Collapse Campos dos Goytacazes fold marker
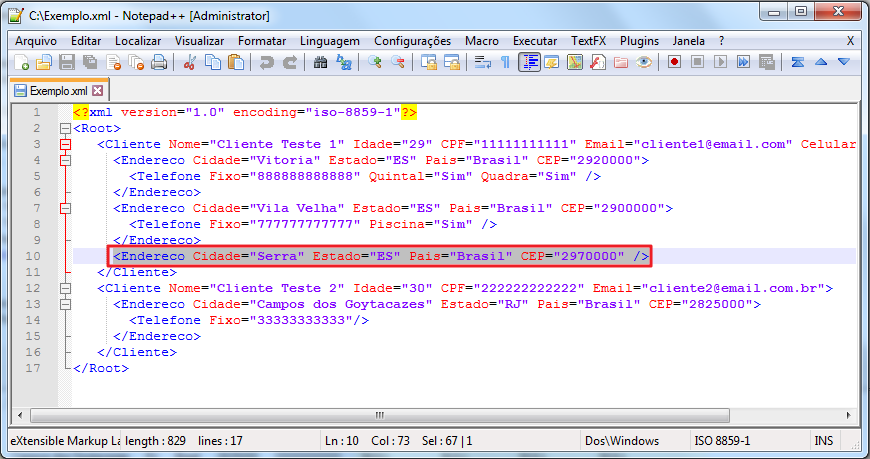 (x=65, y=305)
